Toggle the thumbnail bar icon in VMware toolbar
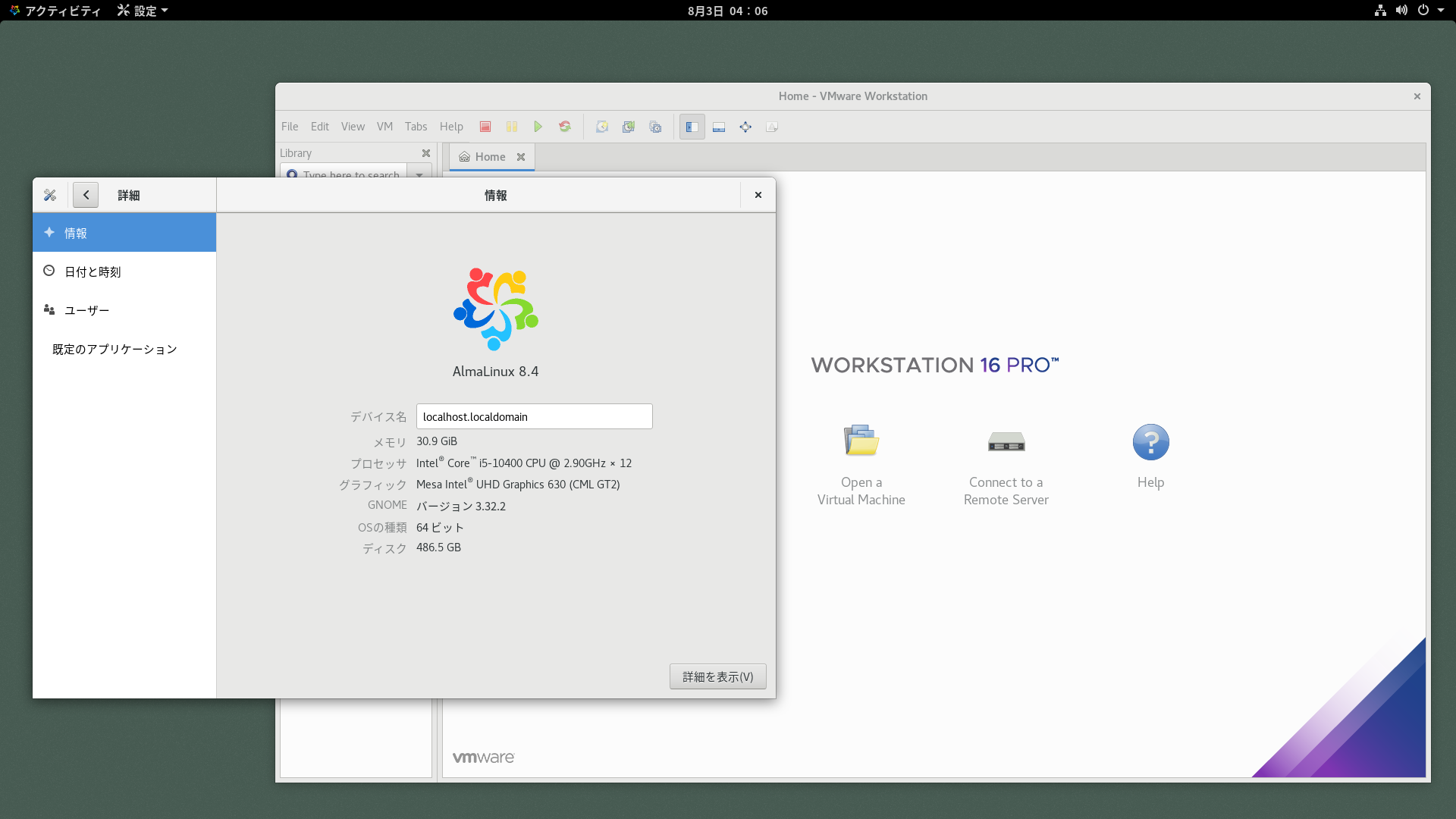 point(719,127)
